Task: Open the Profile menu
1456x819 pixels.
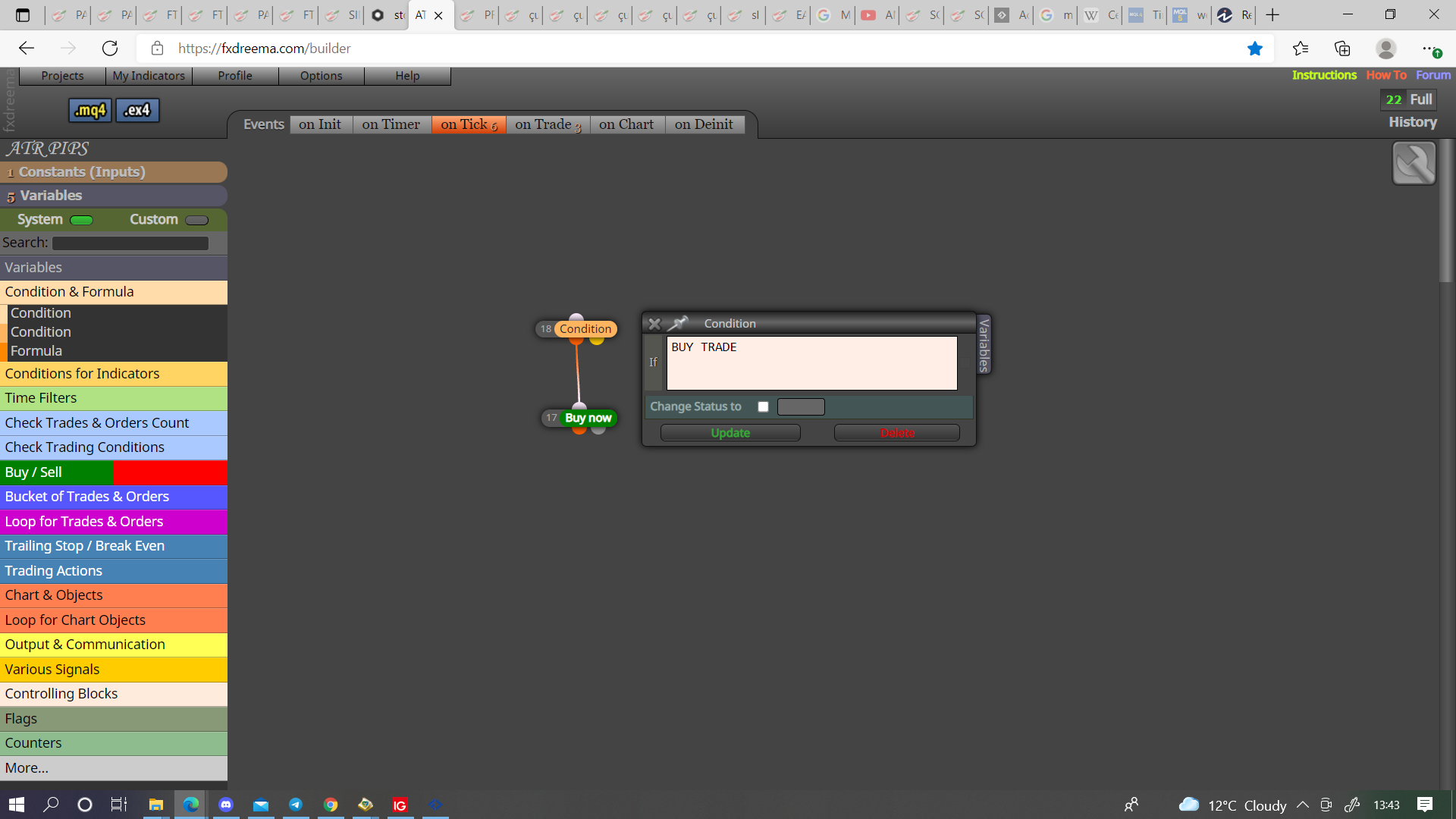Action: (235, 76)
